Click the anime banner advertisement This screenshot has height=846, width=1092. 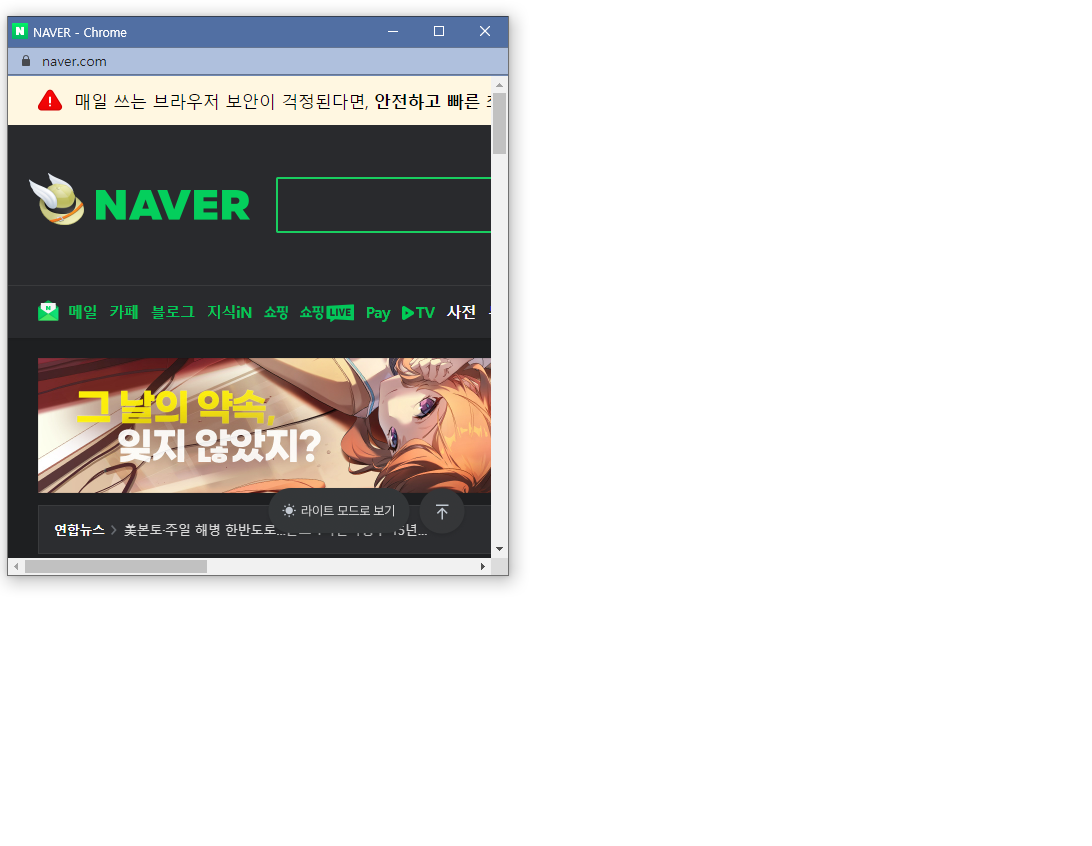click(x=264, y=425)
